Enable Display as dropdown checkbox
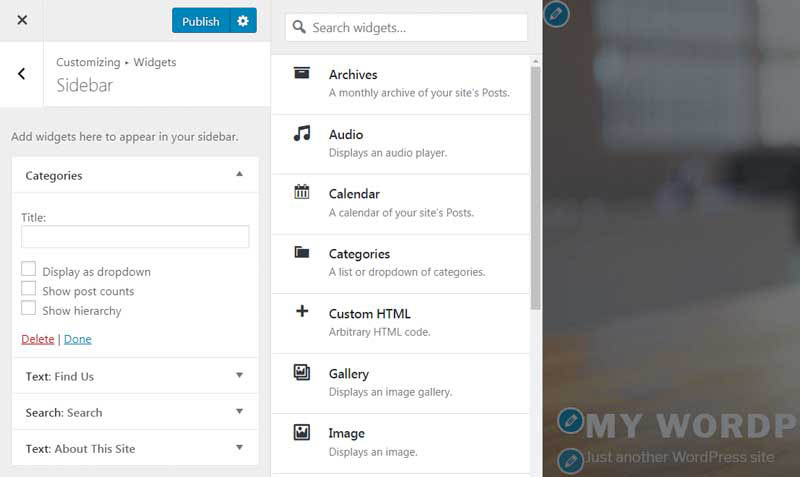This screenshot has width=800, height=477. coord(29,270)
